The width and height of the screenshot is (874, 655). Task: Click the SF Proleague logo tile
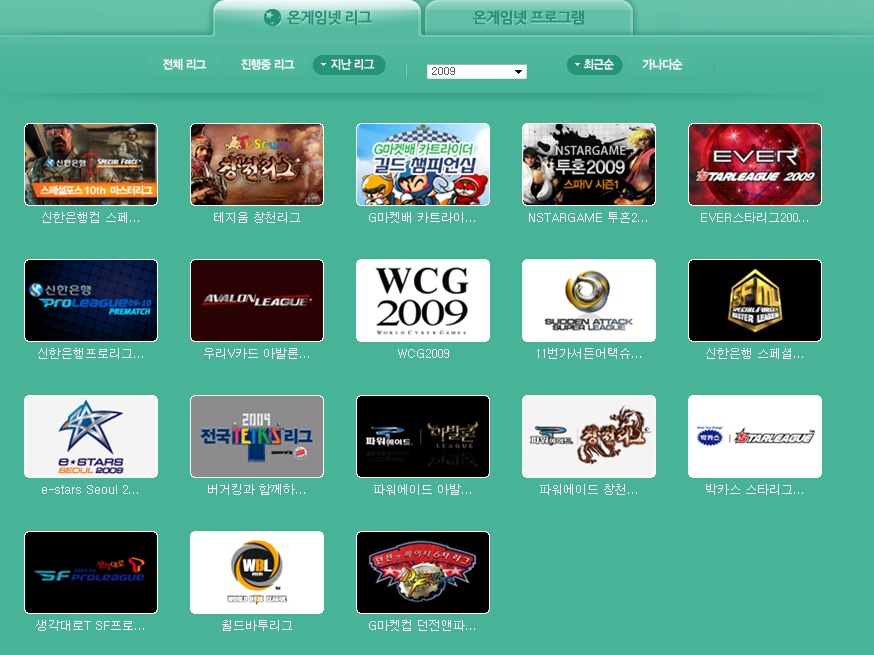point(91,572)
